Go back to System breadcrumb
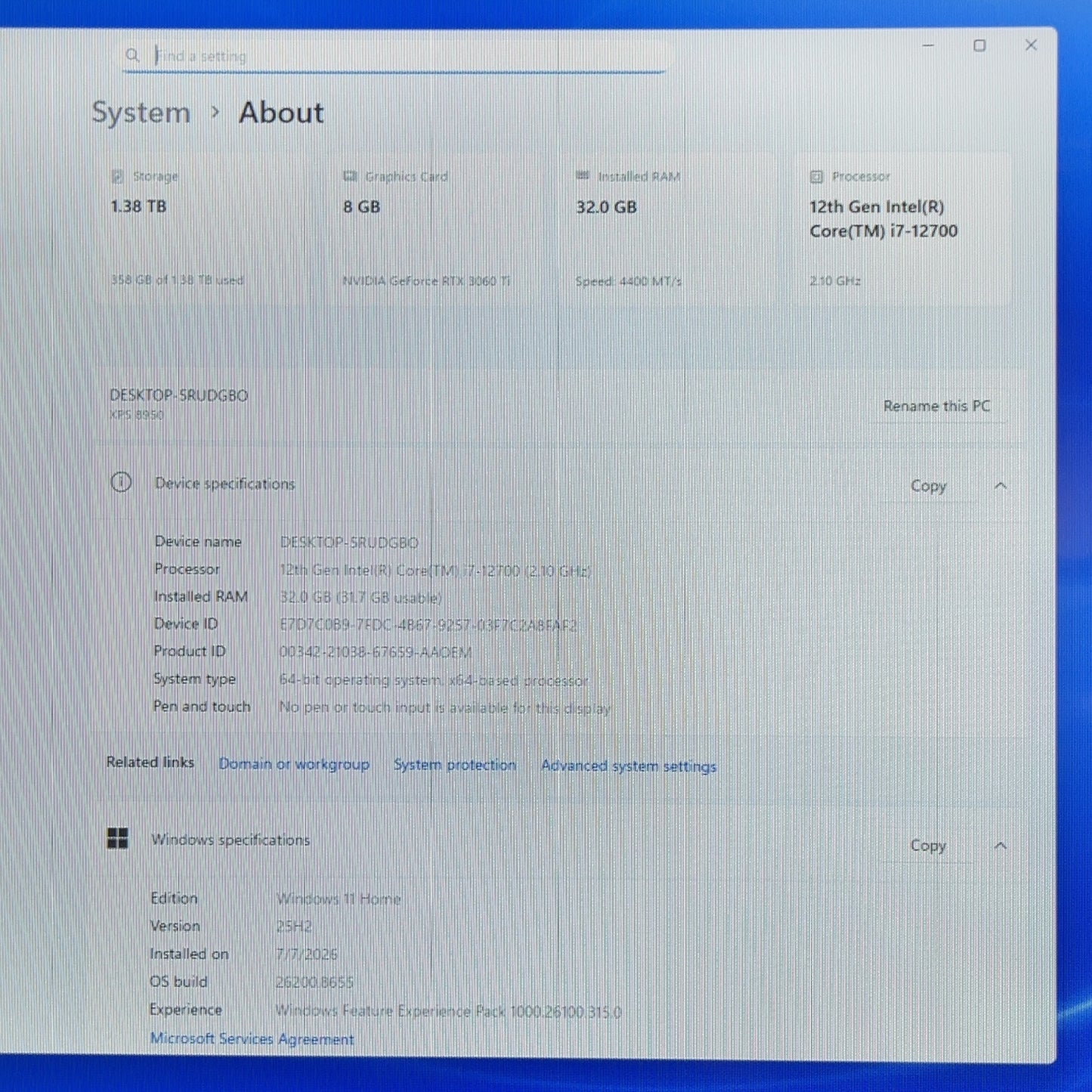Screen dimensions: 1092x1092 (141, 113)
